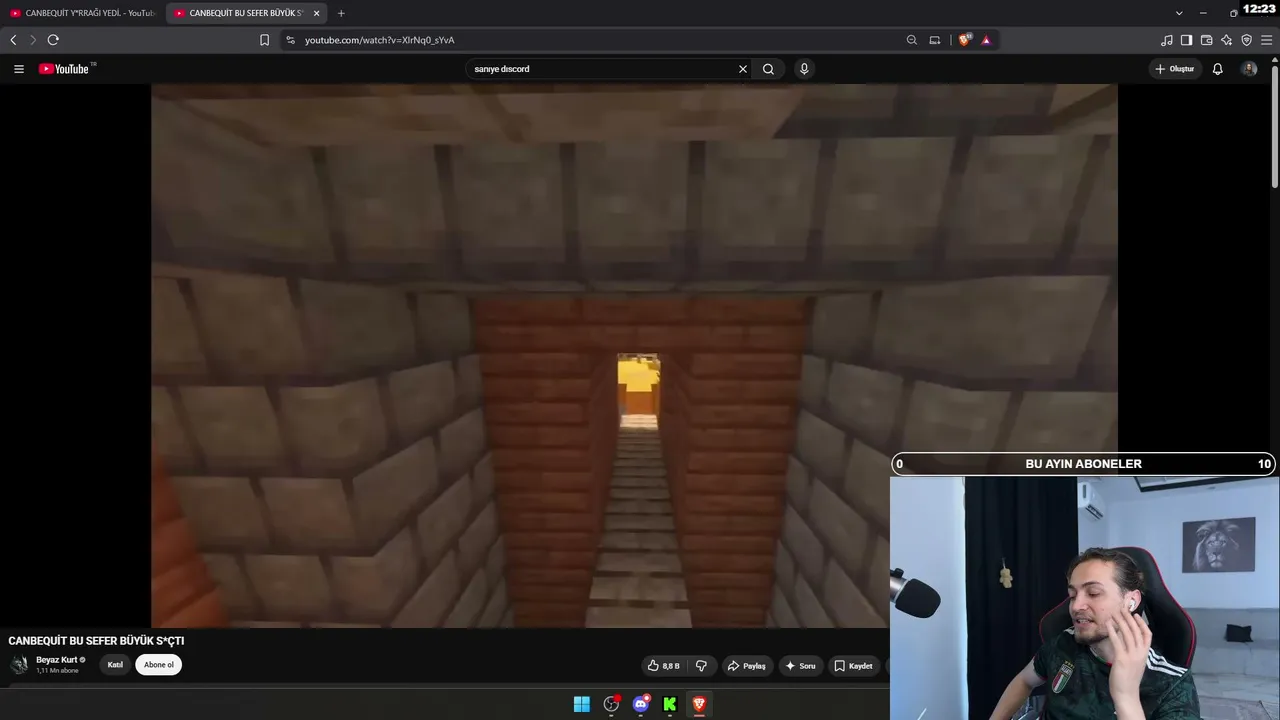Click the 1,11 Mn abone subscriber count
Image resolution: width=1280 pixels, height=720 pixels.
pyautogui.click(x=57, y=671)
